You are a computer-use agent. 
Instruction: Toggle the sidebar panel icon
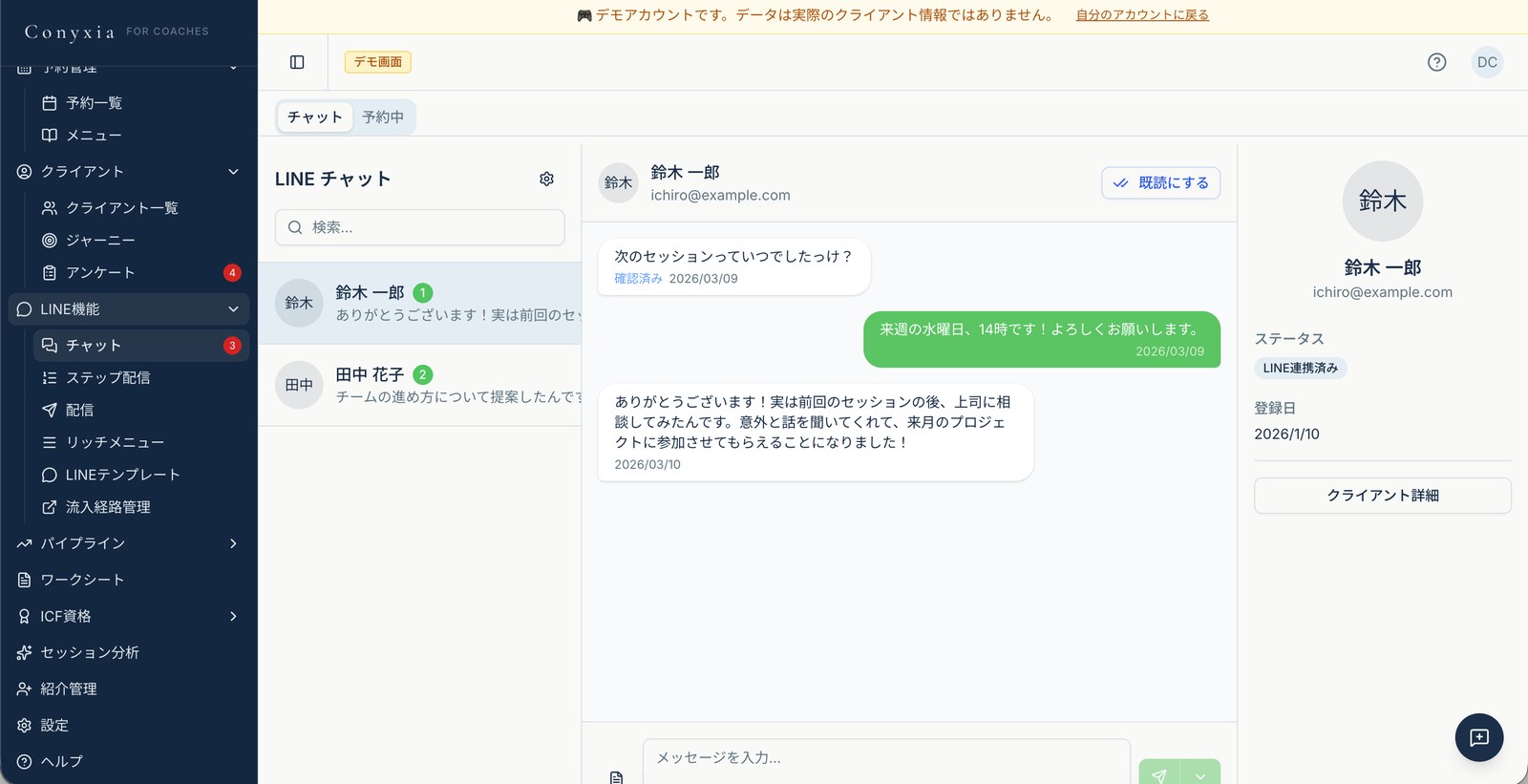point(297,62)
